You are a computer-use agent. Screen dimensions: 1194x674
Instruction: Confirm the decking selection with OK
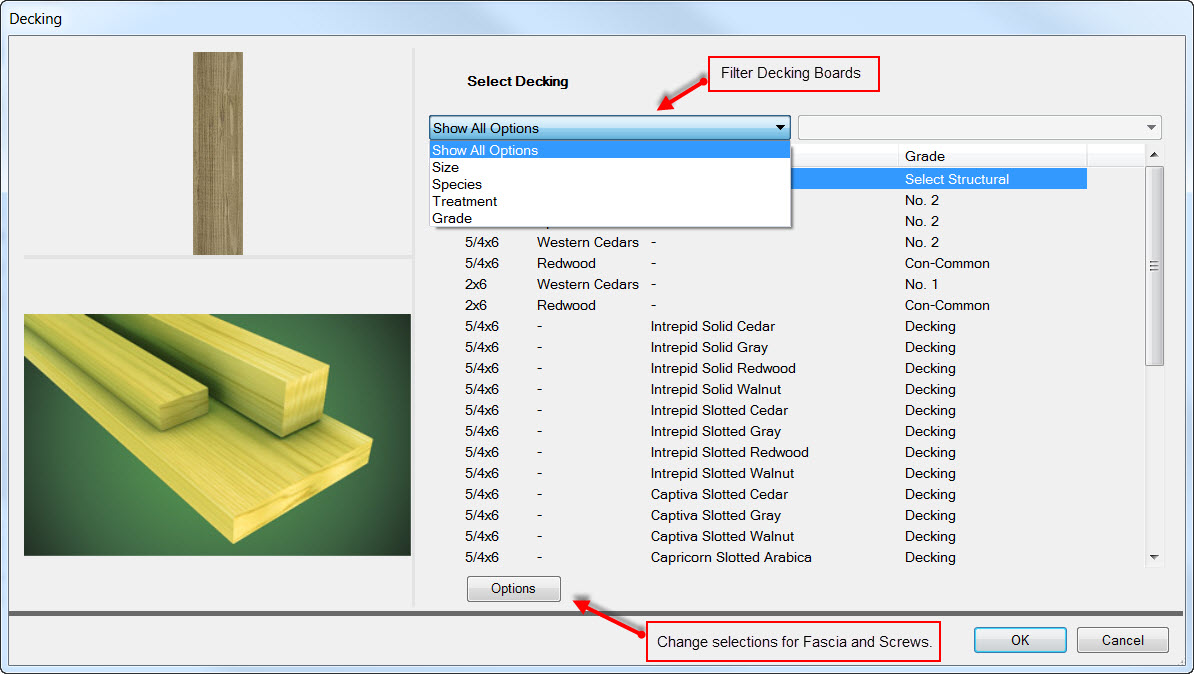1020,640
